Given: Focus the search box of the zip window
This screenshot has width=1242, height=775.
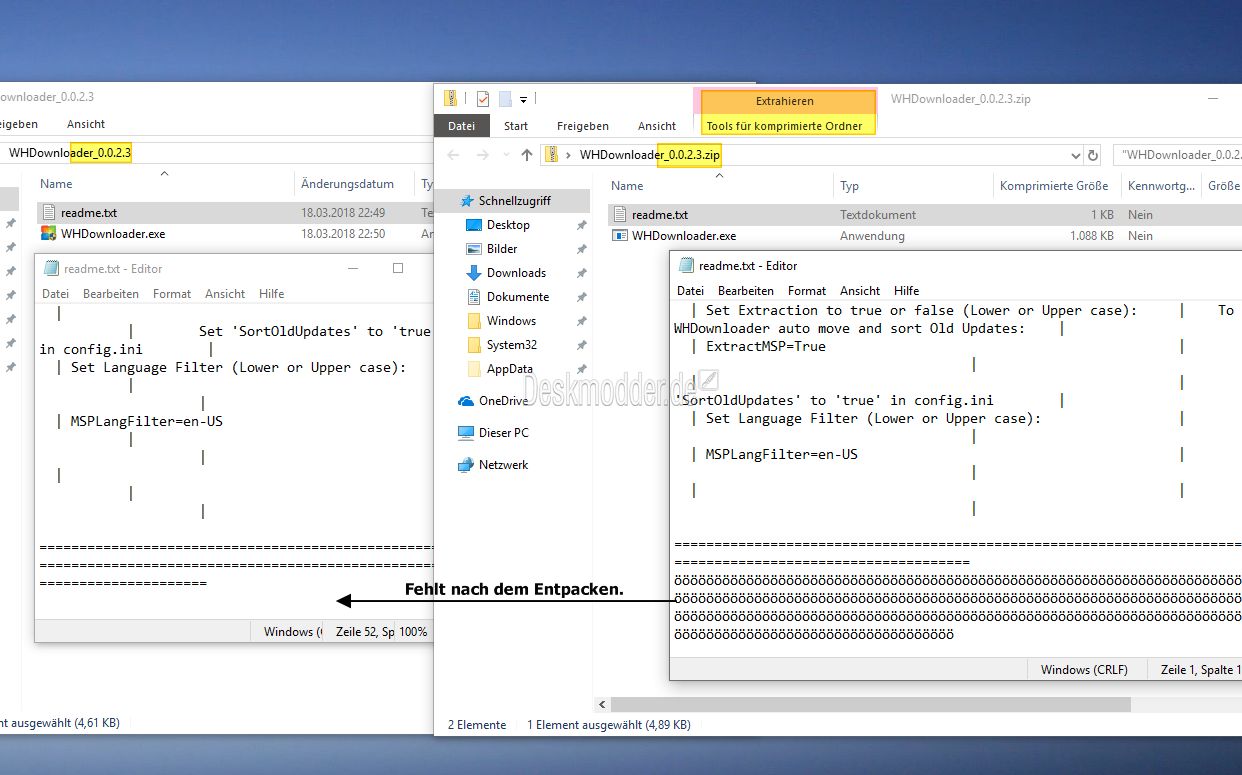Looking at the screenshot, I should 1178,155.
